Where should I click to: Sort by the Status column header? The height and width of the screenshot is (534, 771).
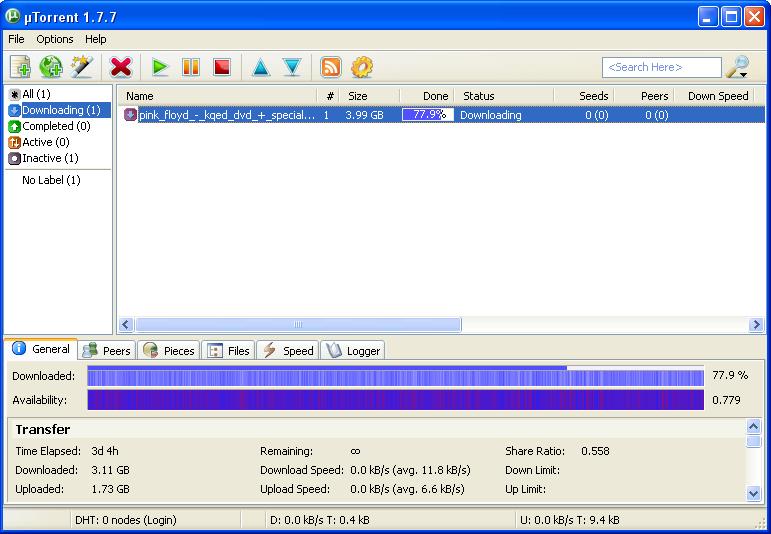504,96
